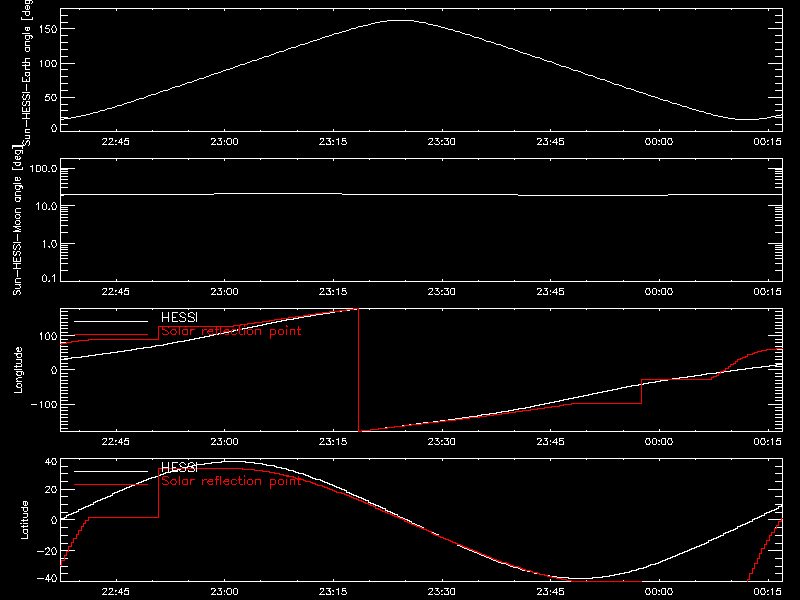Click the -40 tick on Latitude axis
The image size is (800, 600).
pyautogui.click(x=47, y=579)
